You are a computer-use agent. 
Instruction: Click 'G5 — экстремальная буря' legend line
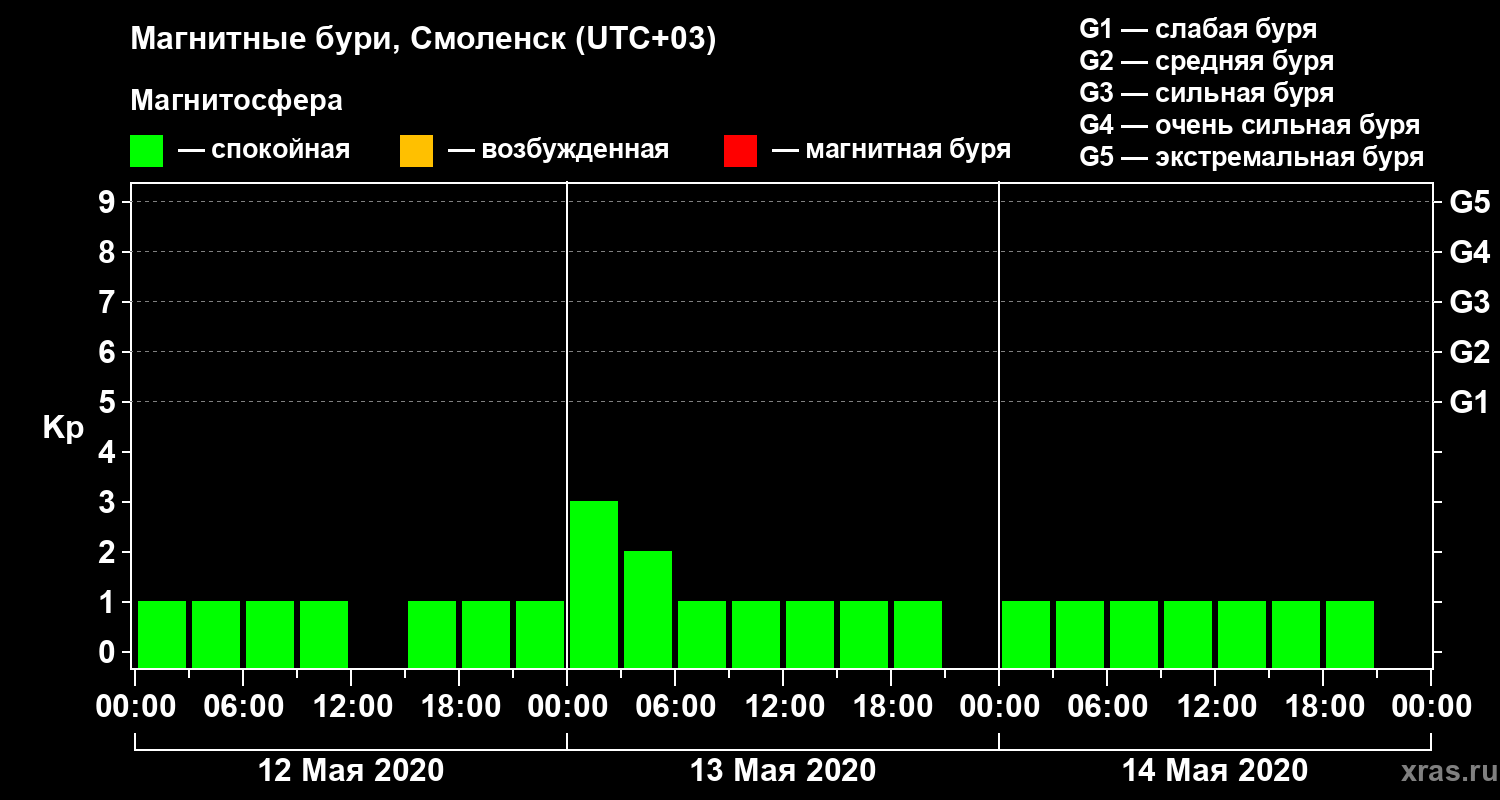point(1252,158)
